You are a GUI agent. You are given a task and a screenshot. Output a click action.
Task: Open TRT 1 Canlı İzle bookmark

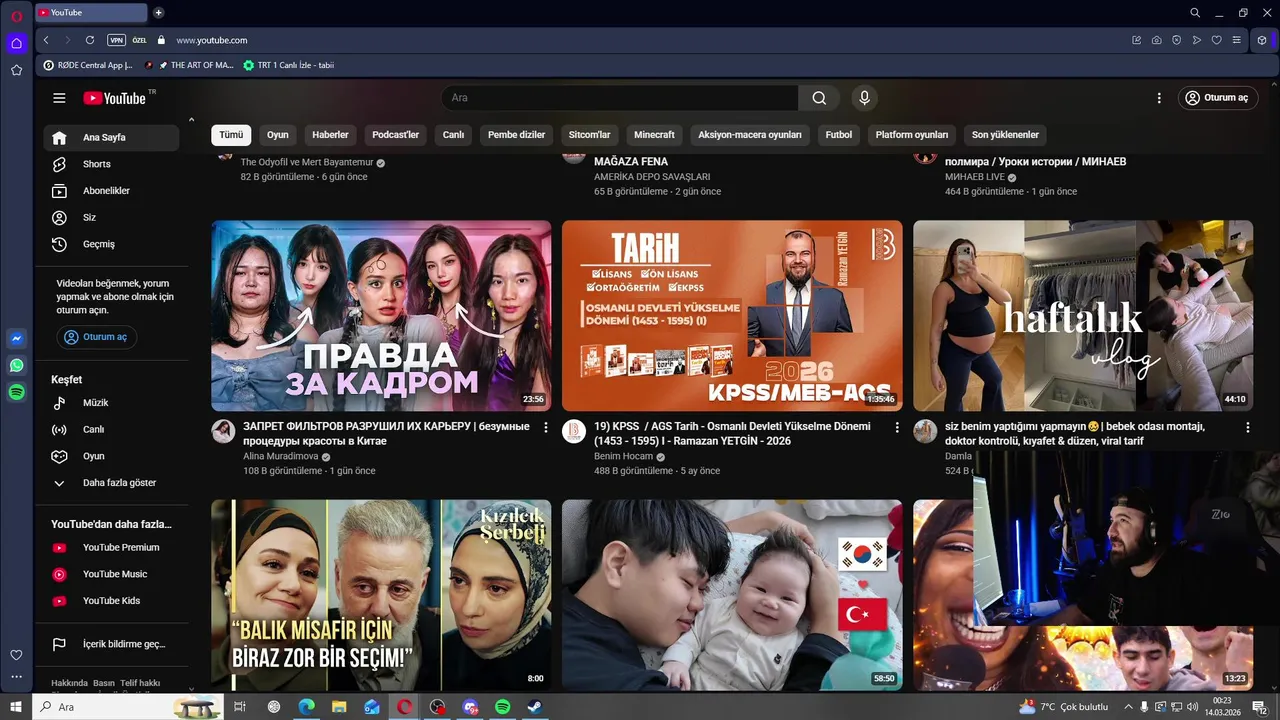289,65
